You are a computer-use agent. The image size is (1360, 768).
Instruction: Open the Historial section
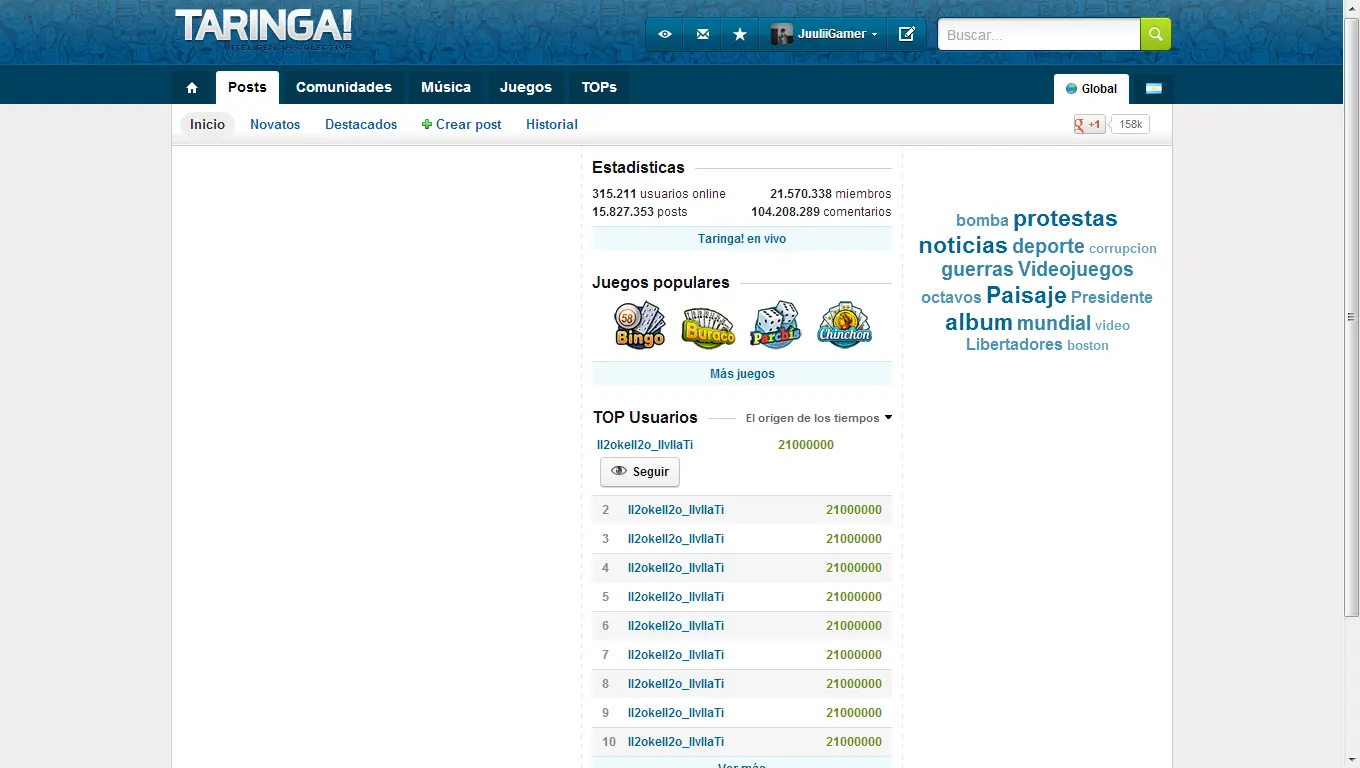(x=552, y=124)
